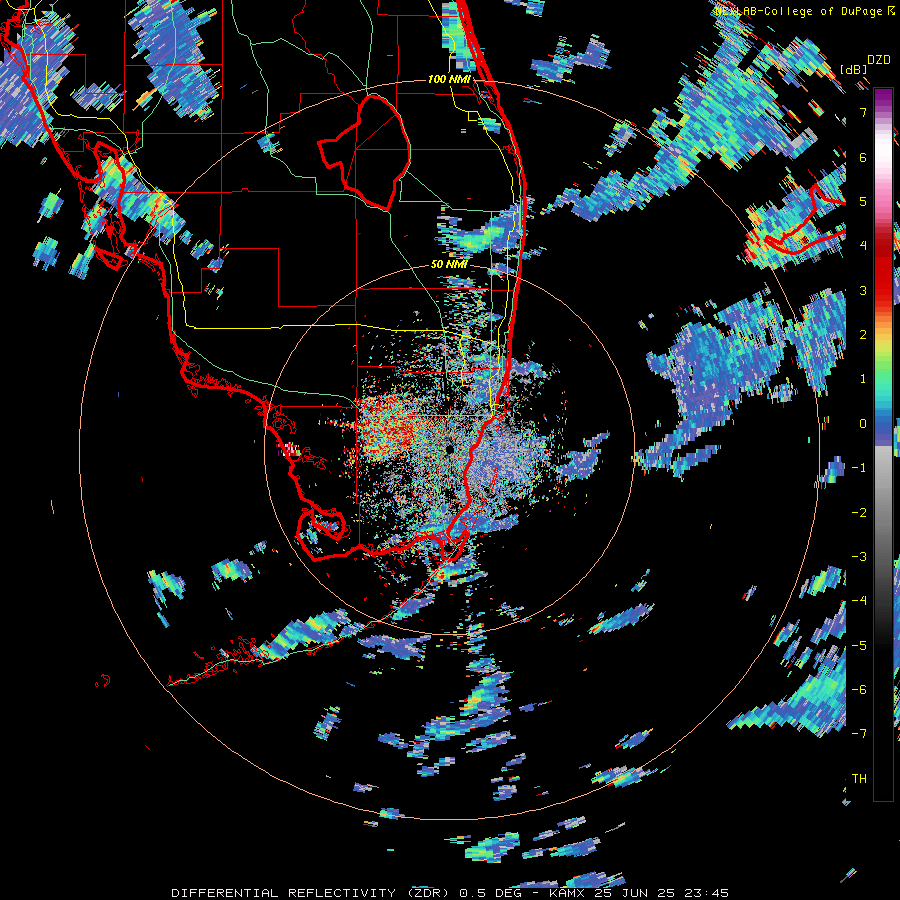Click the Differential Reflectivity caption at bottom

(450, 893)
